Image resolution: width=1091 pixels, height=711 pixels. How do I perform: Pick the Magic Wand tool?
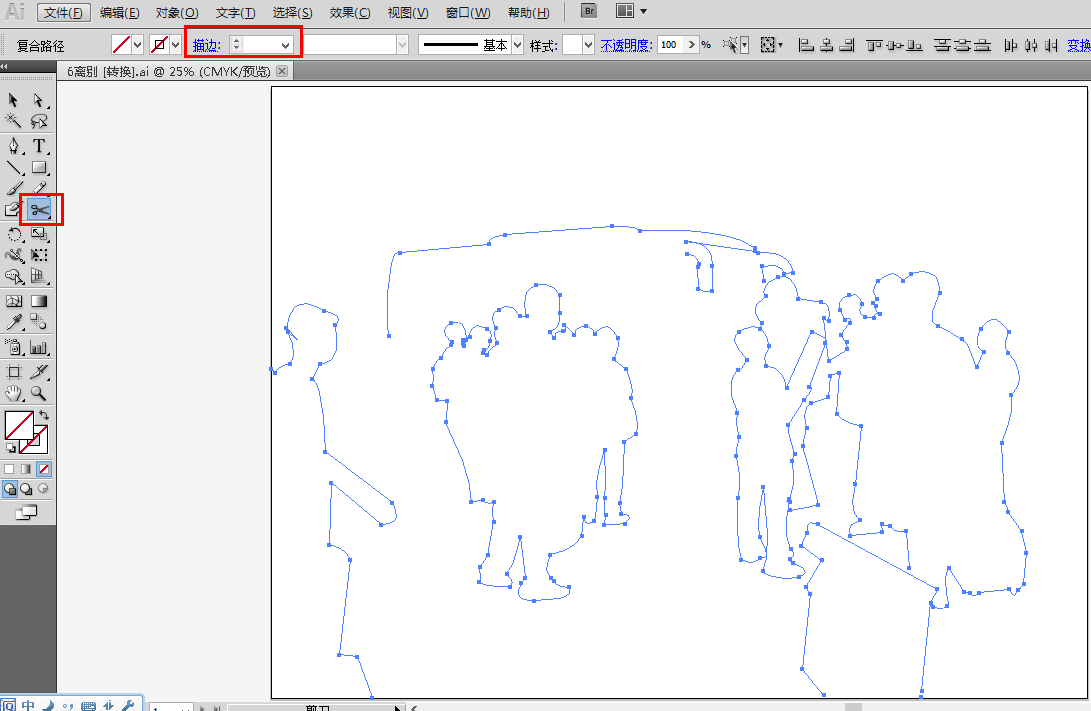click(x=13, y=121)
